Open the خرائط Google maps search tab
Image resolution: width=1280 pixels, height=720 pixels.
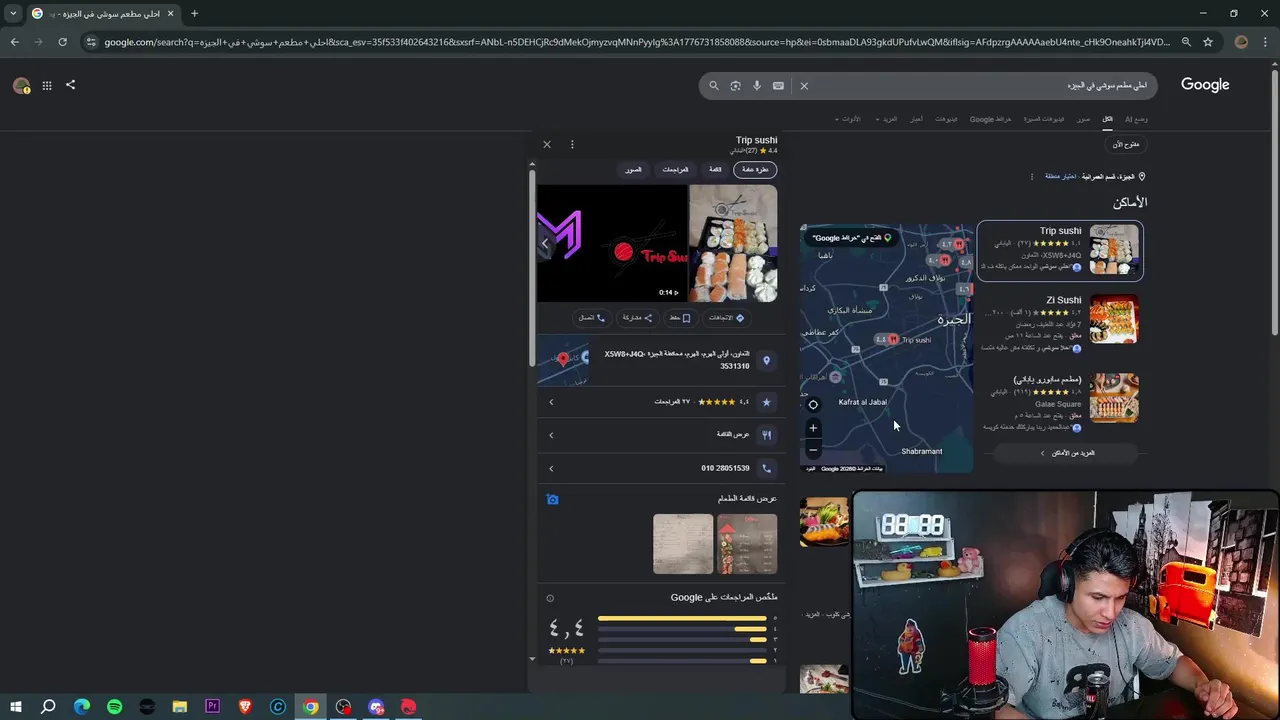[990, 119]
